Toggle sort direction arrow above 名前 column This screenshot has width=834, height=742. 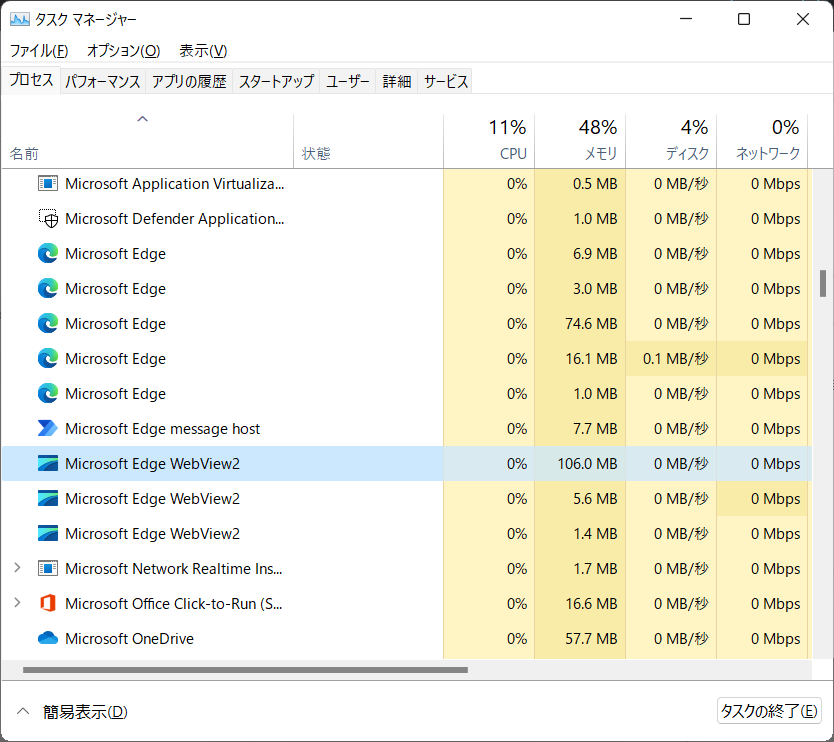[143, 119]
